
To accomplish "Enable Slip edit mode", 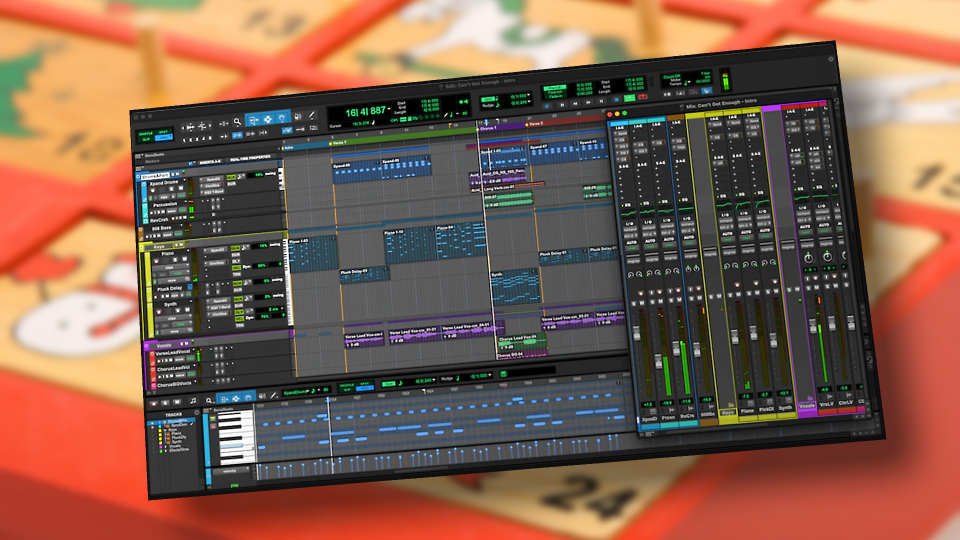I will click(146, 140).
